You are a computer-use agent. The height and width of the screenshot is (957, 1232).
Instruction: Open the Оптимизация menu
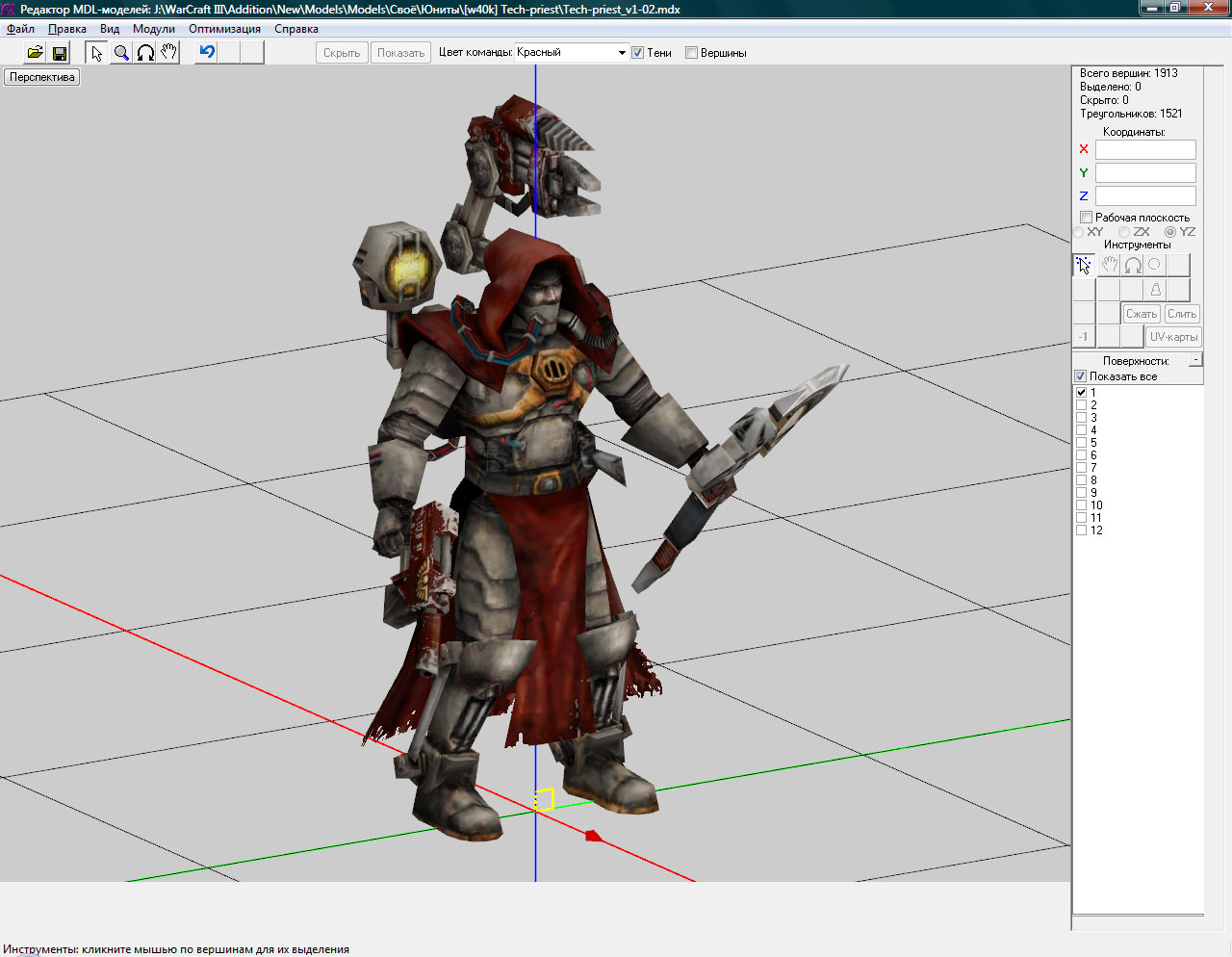pos(224,29)
